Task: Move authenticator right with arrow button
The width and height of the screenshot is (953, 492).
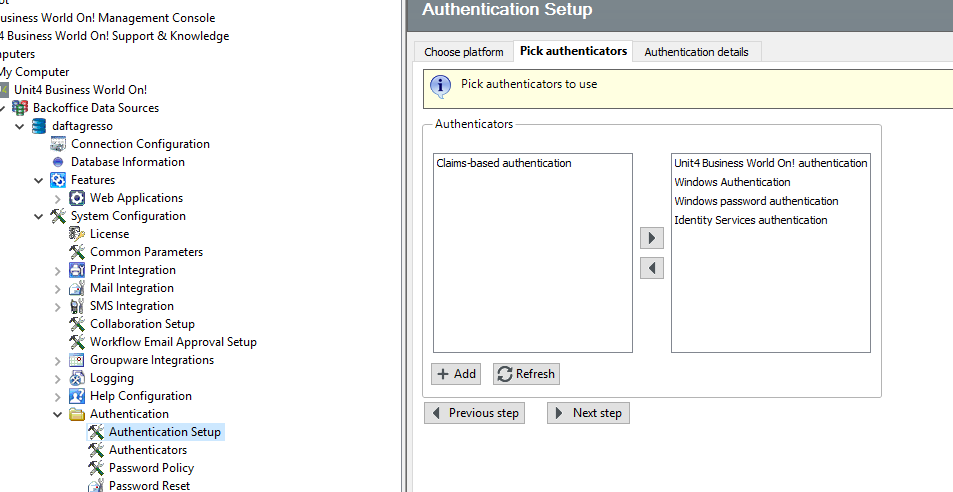Action: tap(652, 238)
